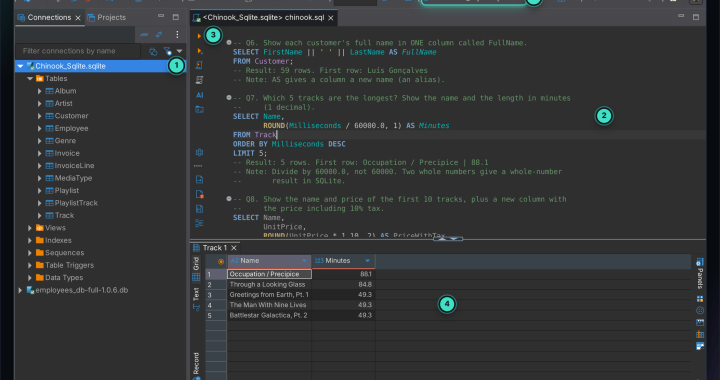Toggle link with editor in Connections panel
Screen dimensions: 720x380
(159, 34)
